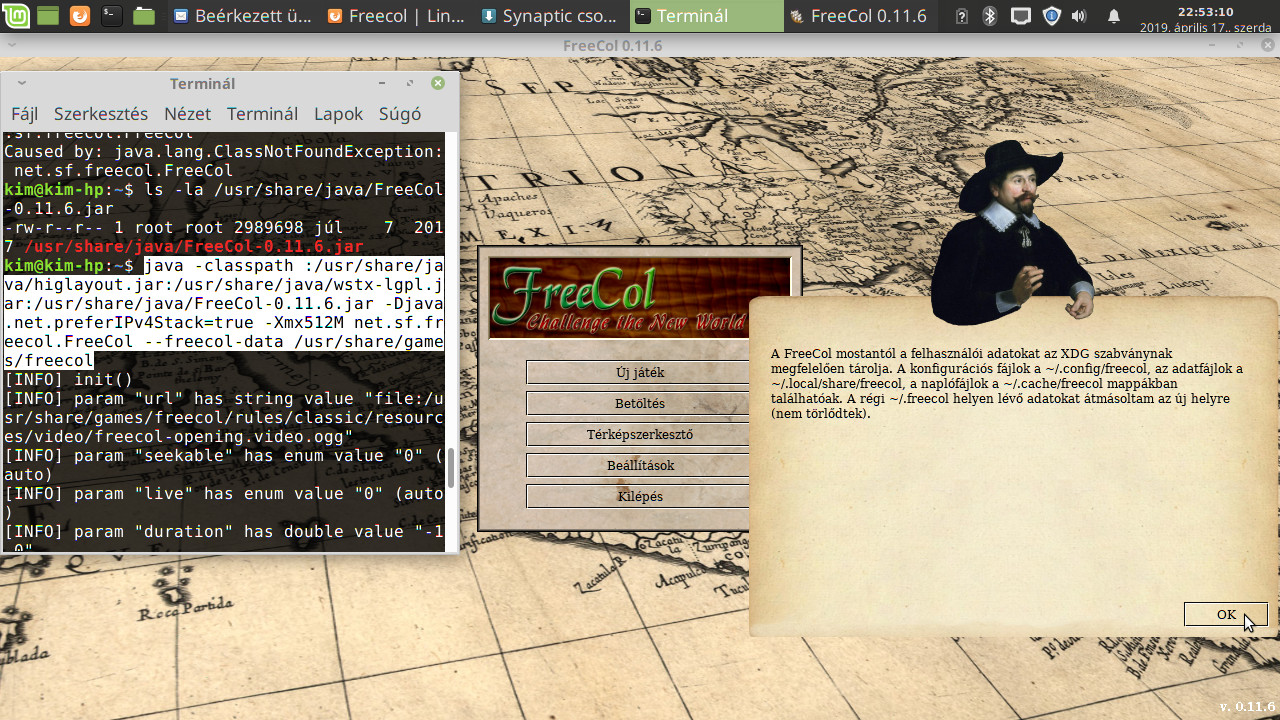Viewport: 1280px width, 720px height.
Task: Click the FreeCol logo banner
Action: pos(640,298)
